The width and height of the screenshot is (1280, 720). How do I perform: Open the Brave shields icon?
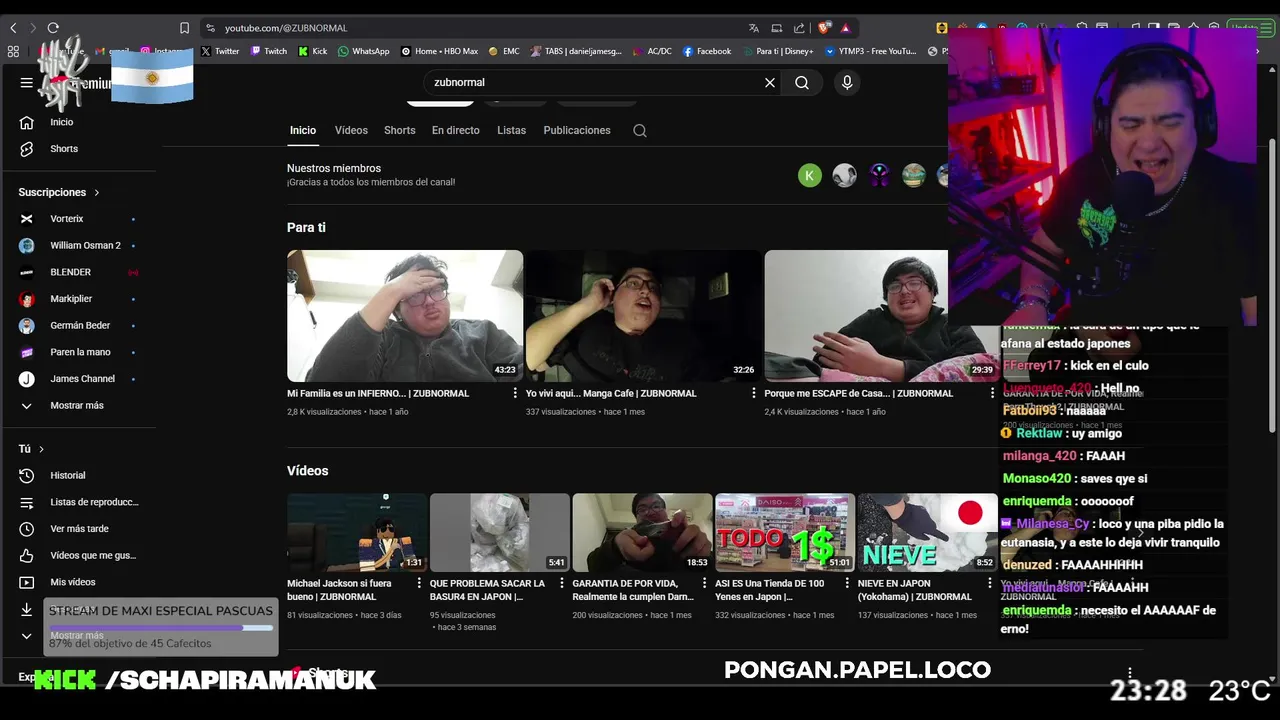pyautogui.click(x=824, y=28)
